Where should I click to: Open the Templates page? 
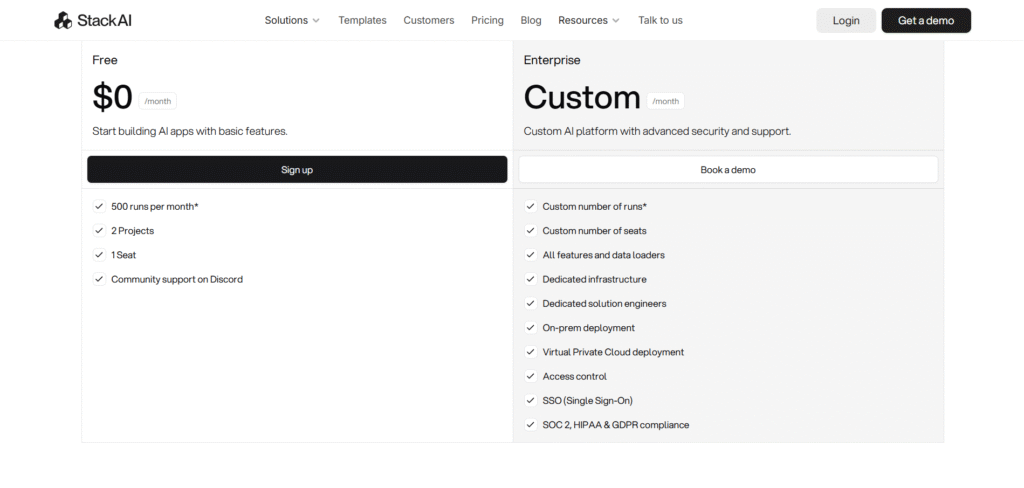point(362,20)
